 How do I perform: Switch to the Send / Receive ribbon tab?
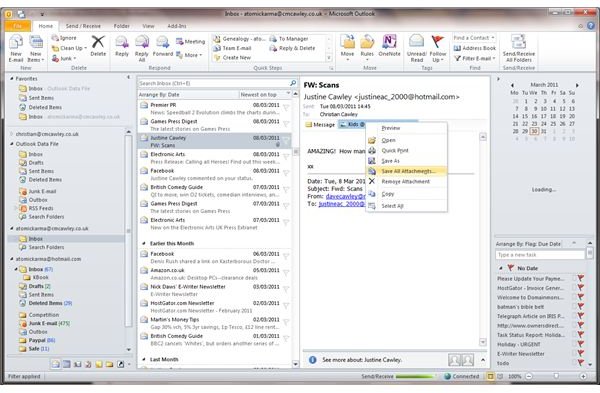(x=83, y=26)
